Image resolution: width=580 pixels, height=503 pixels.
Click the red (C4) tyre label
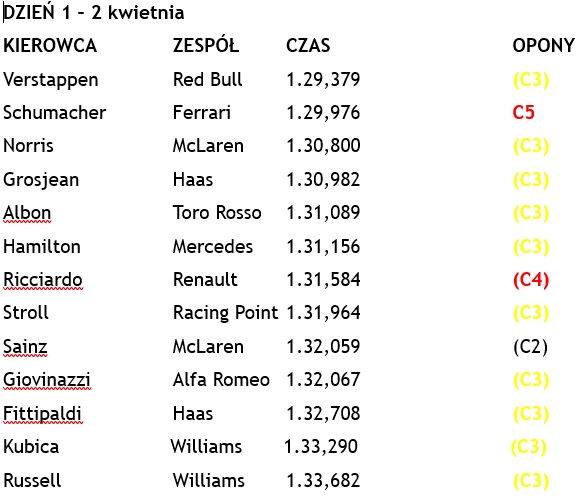(531, 280)
